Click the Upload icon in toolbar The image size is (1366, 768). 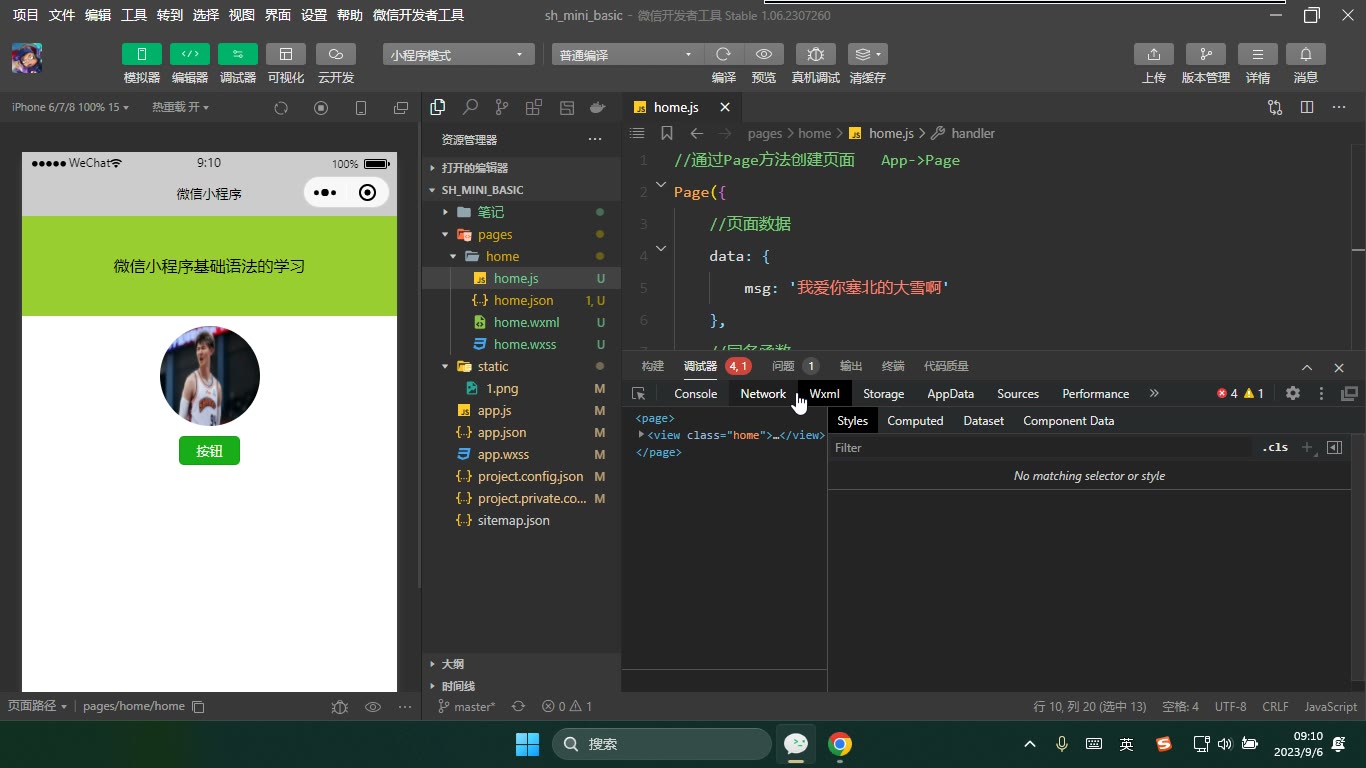coord(1154,54)
